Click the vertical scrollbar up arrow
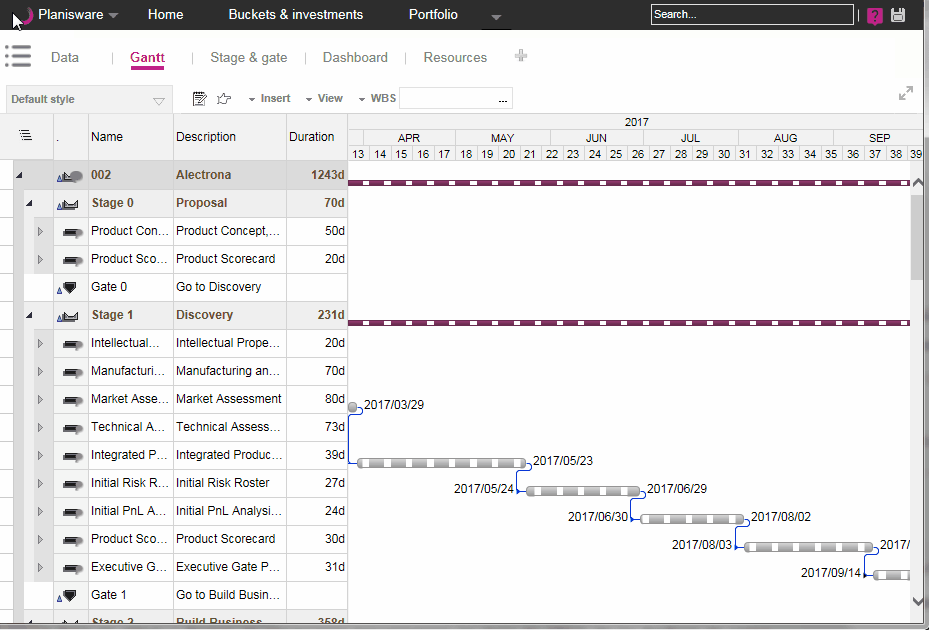929x630 pixels. point(918,183)
